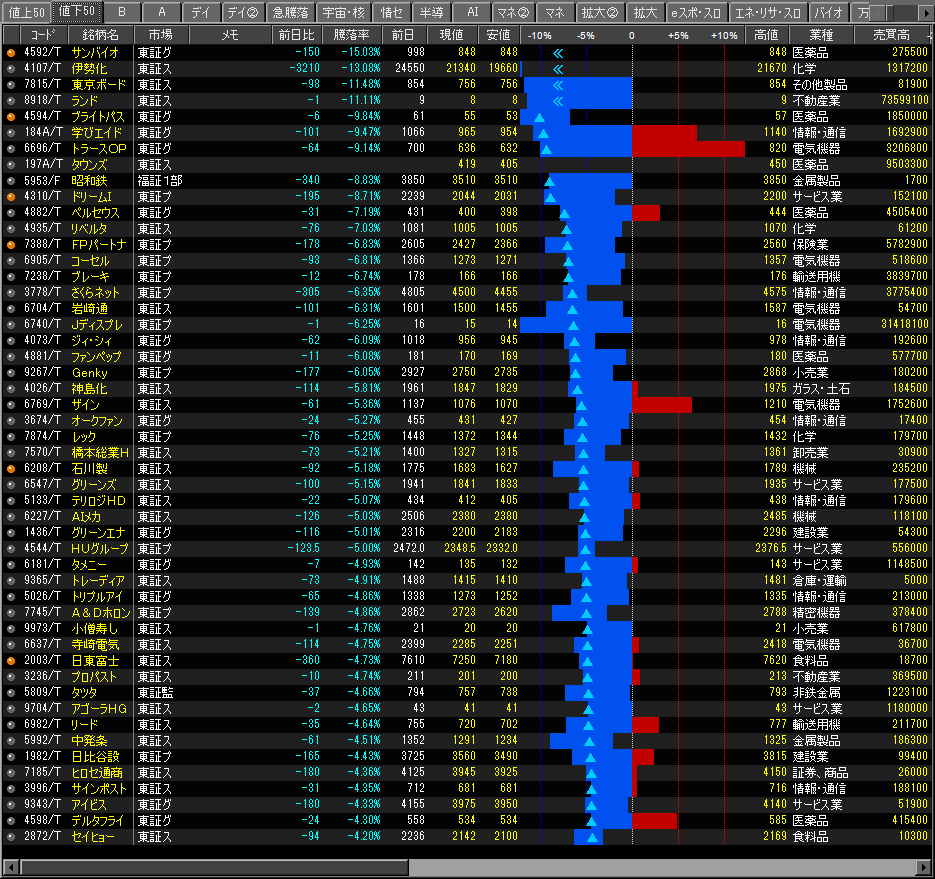Viewport: 935px width, 879px height.
Task: Move the horizontal scrollbar thumb
Action: 214,867
